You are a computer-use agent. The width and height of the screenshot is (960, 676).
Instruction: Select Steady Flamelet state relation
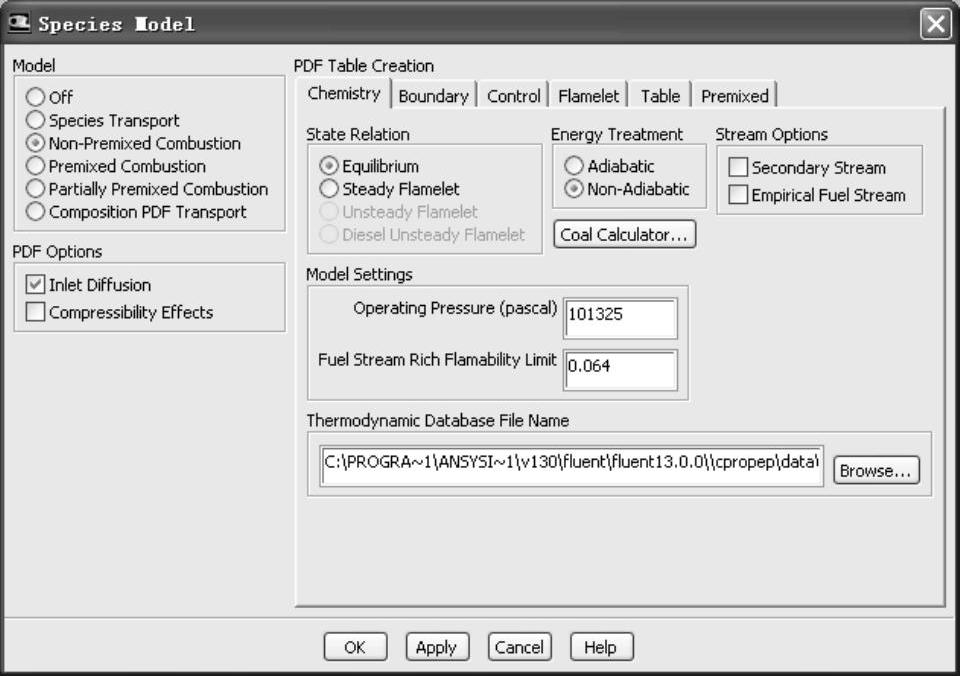(329, 189)
